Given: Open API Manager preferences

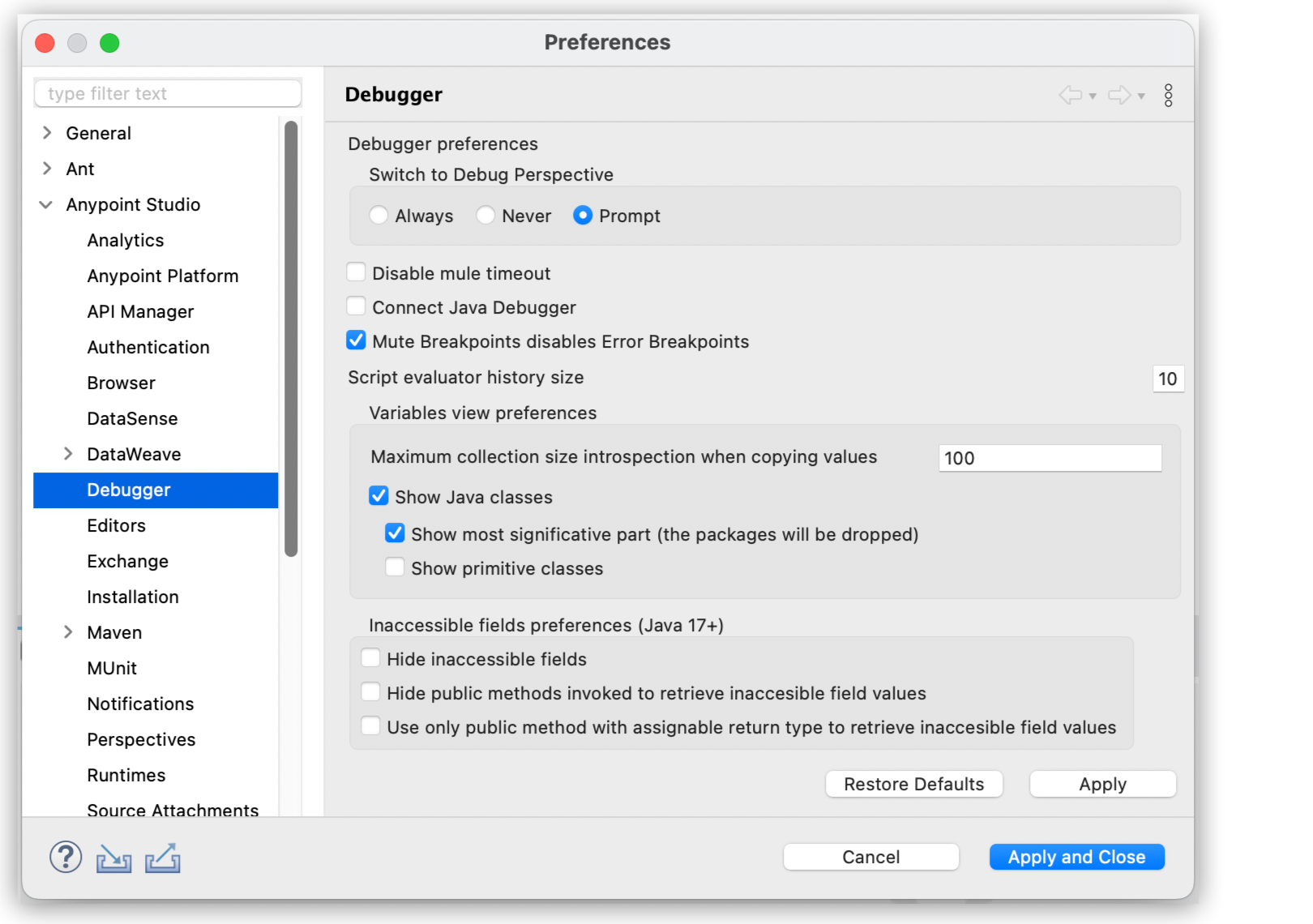Looking at the screenshot, I should pyautogui.click(x=141, y=312).
